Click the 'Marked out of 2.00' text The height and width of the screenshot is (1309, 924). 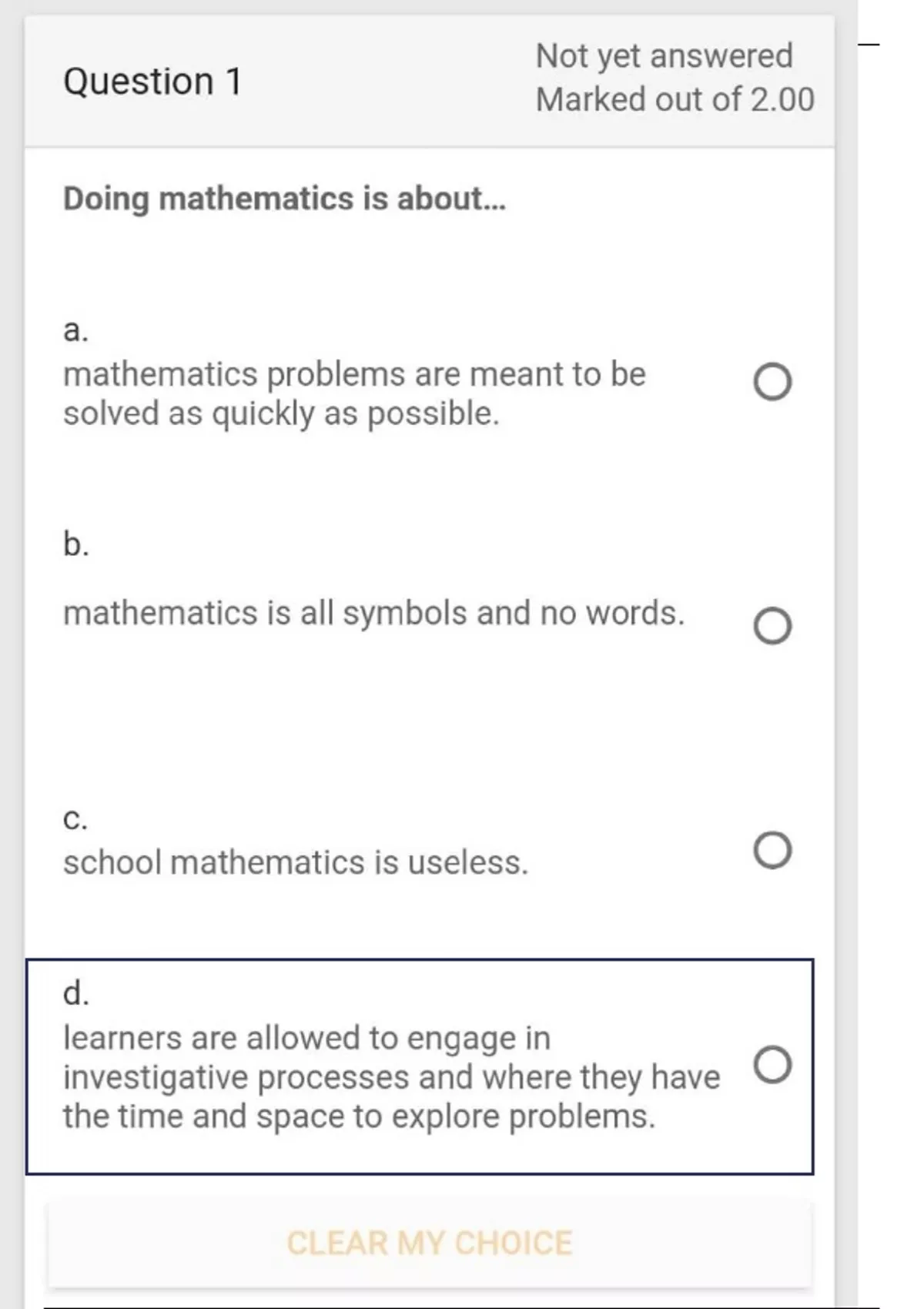pos(675,100)
